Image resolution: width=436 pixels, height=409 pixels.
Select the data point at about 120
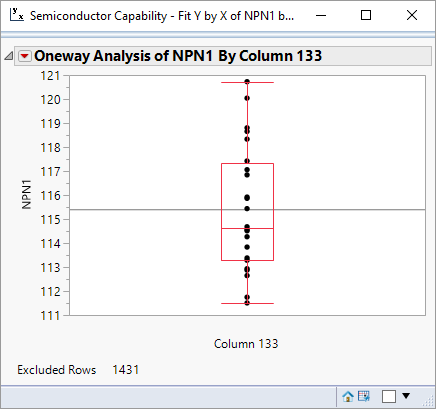tap(247, 98)
